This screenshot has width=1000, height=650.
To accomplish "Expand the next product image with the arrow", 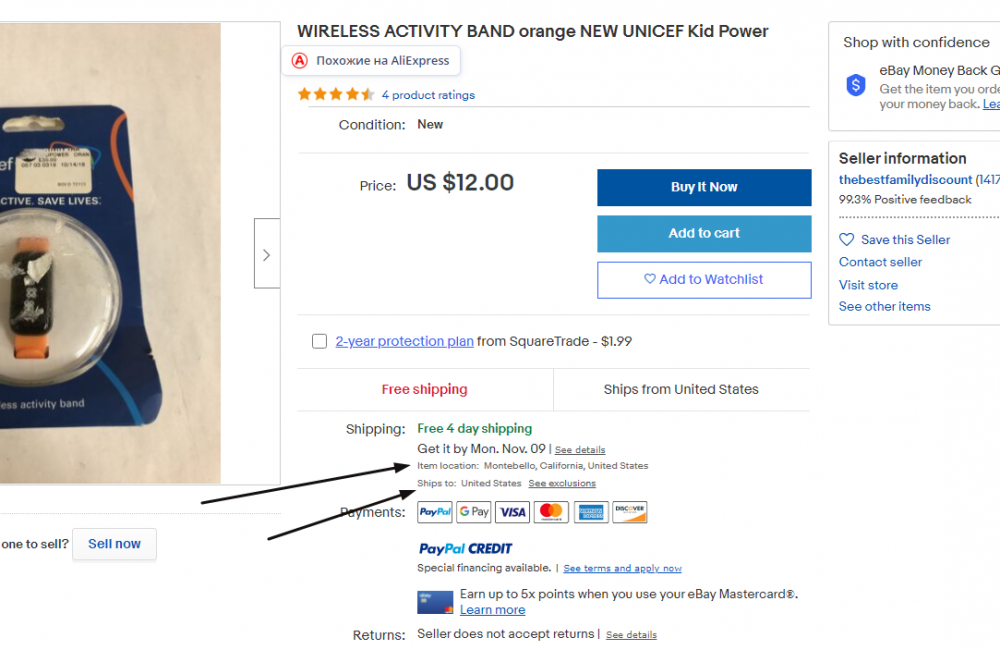I will coord(266,253).
